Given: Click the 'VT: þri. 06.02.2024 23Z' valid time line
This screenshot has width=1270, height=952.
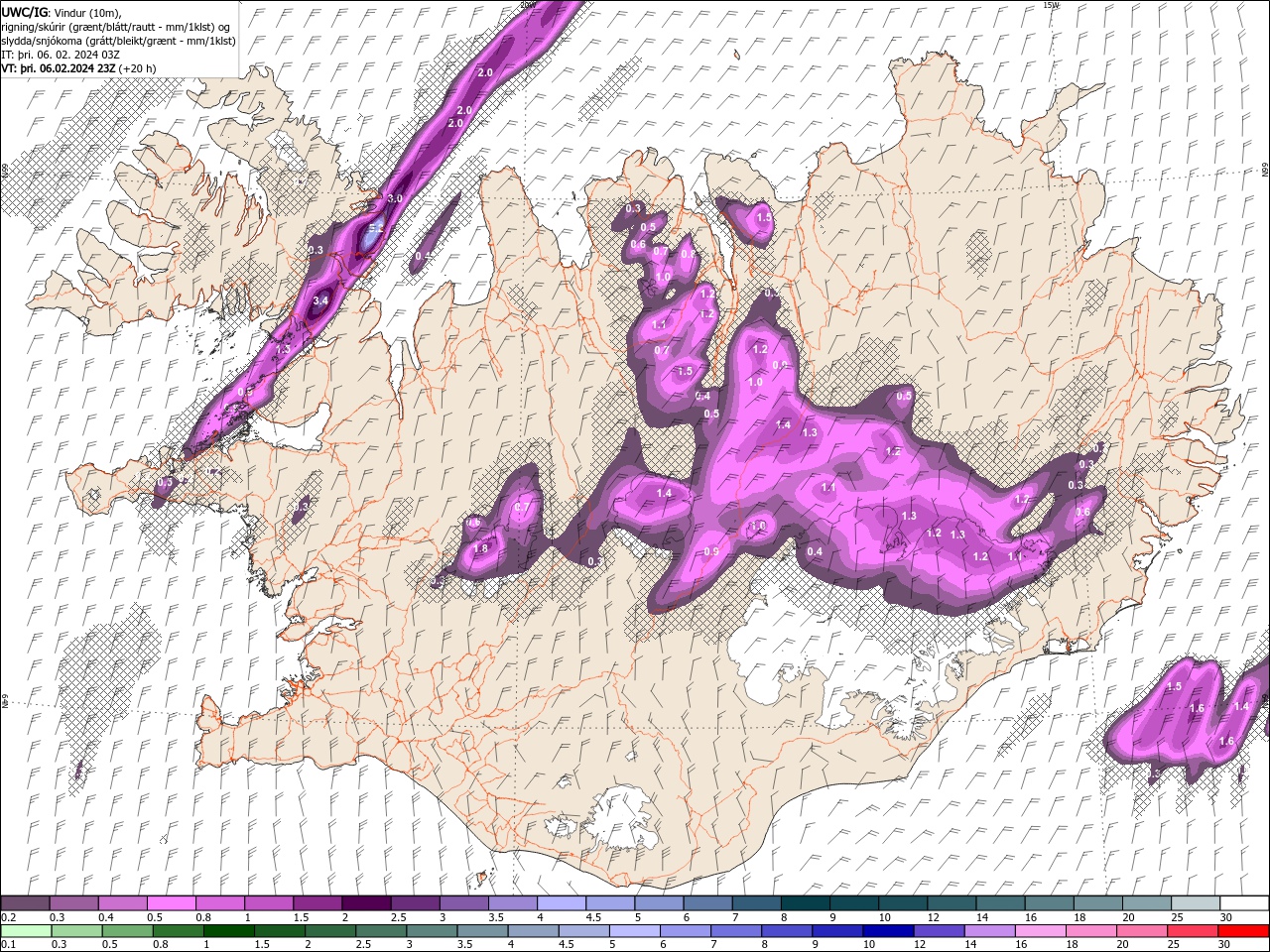Looking at the screenshot, I should pyautogui.click(x=59, y=68).
